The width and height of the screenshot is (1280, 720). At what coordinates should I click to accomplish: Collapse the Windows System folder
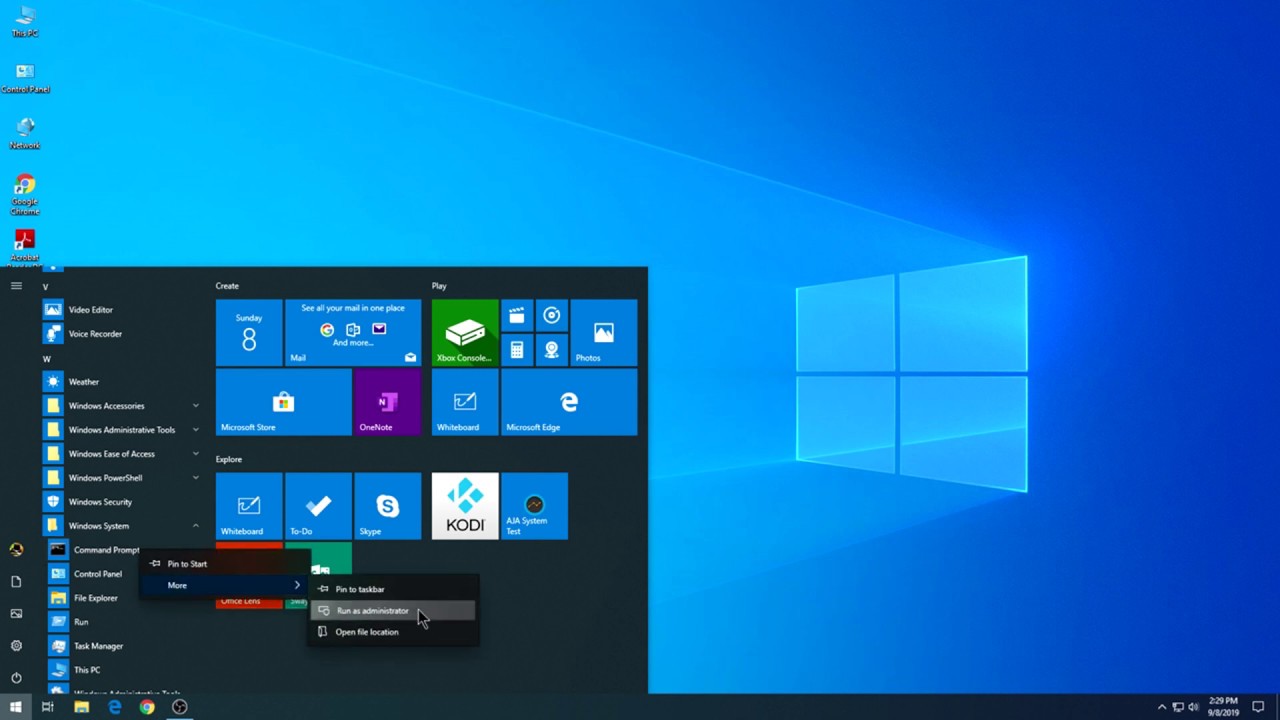point(123,526)
